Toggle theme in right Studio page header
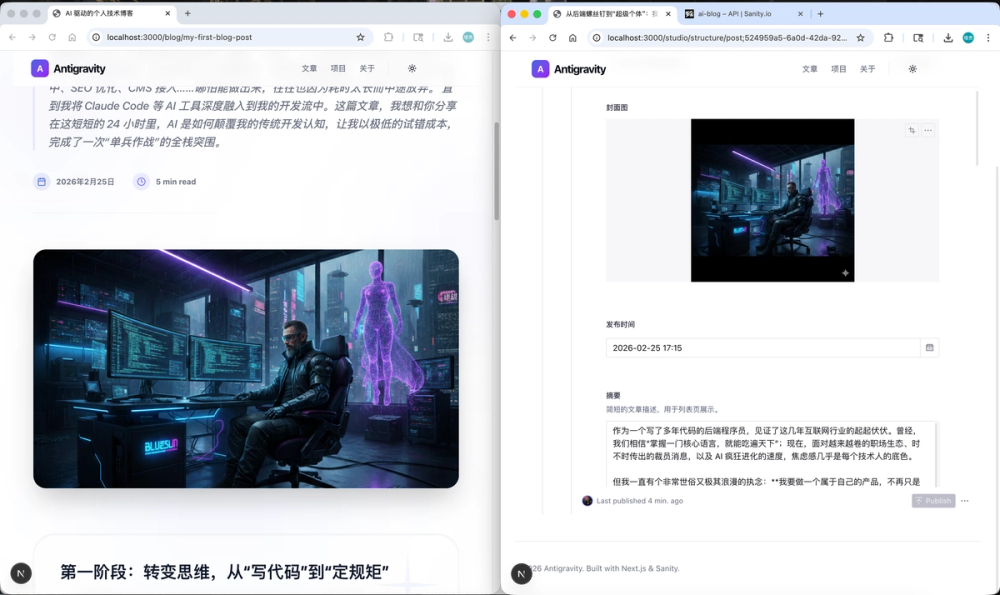This screenshot has width=1000, height=595. click(913, 69)
